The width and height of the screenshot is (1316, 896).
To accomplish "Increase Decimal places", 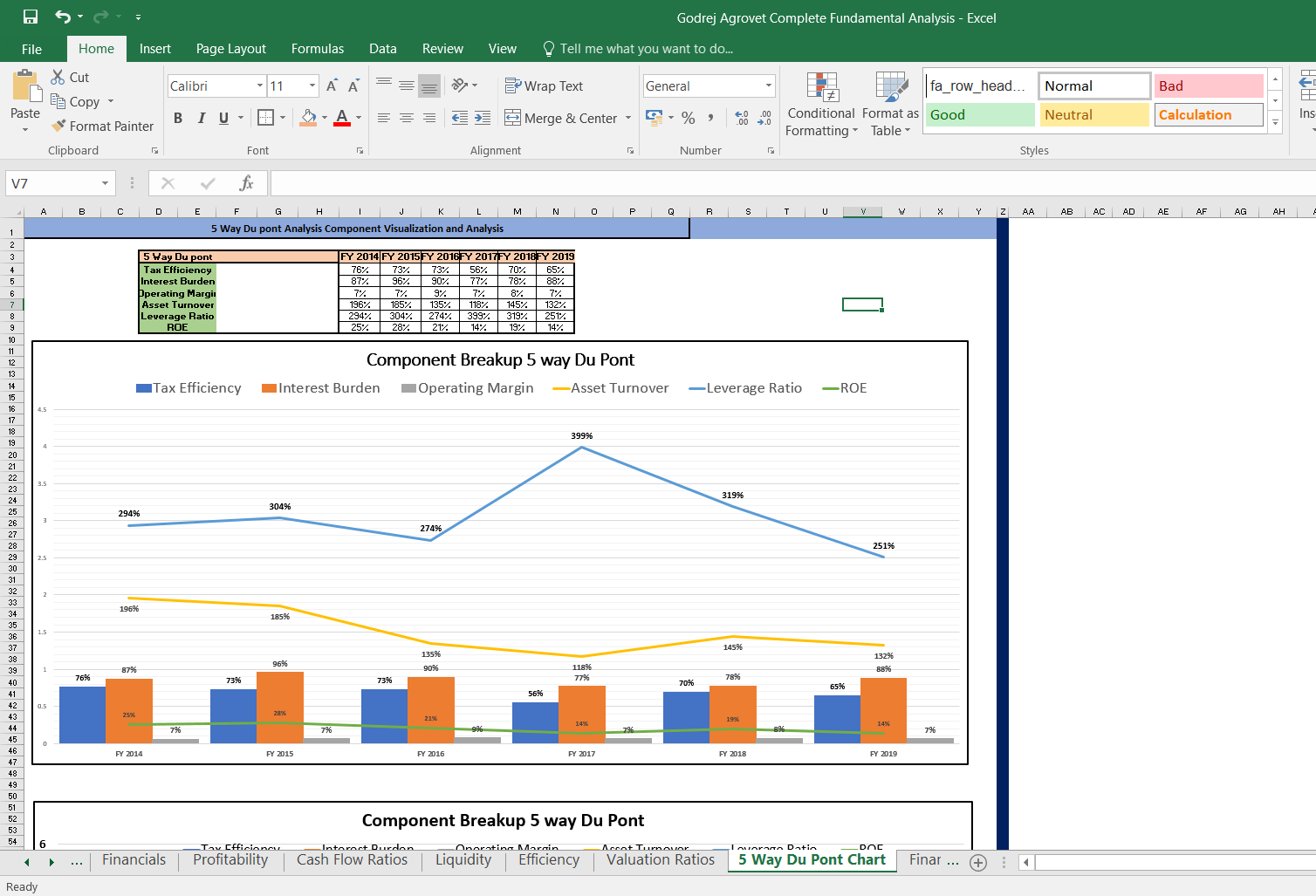I will point(742,118).
